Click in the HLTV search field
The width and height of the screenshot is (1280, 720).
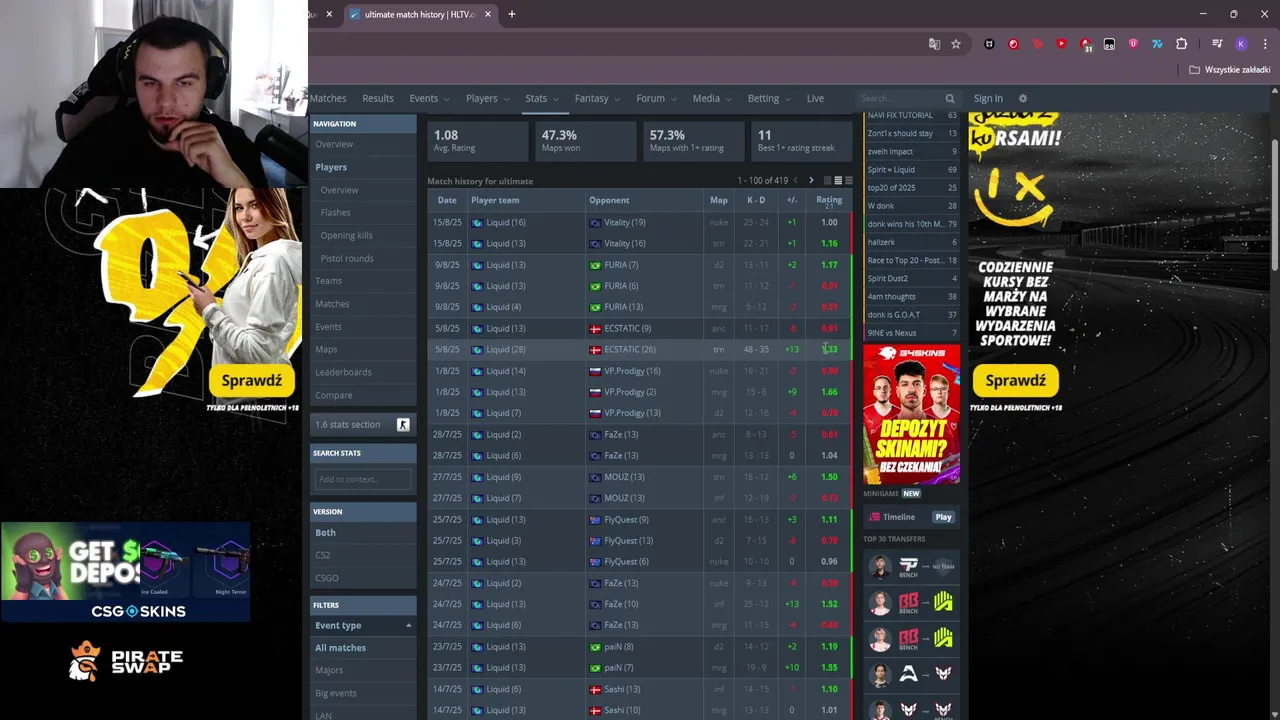point(900,98)
